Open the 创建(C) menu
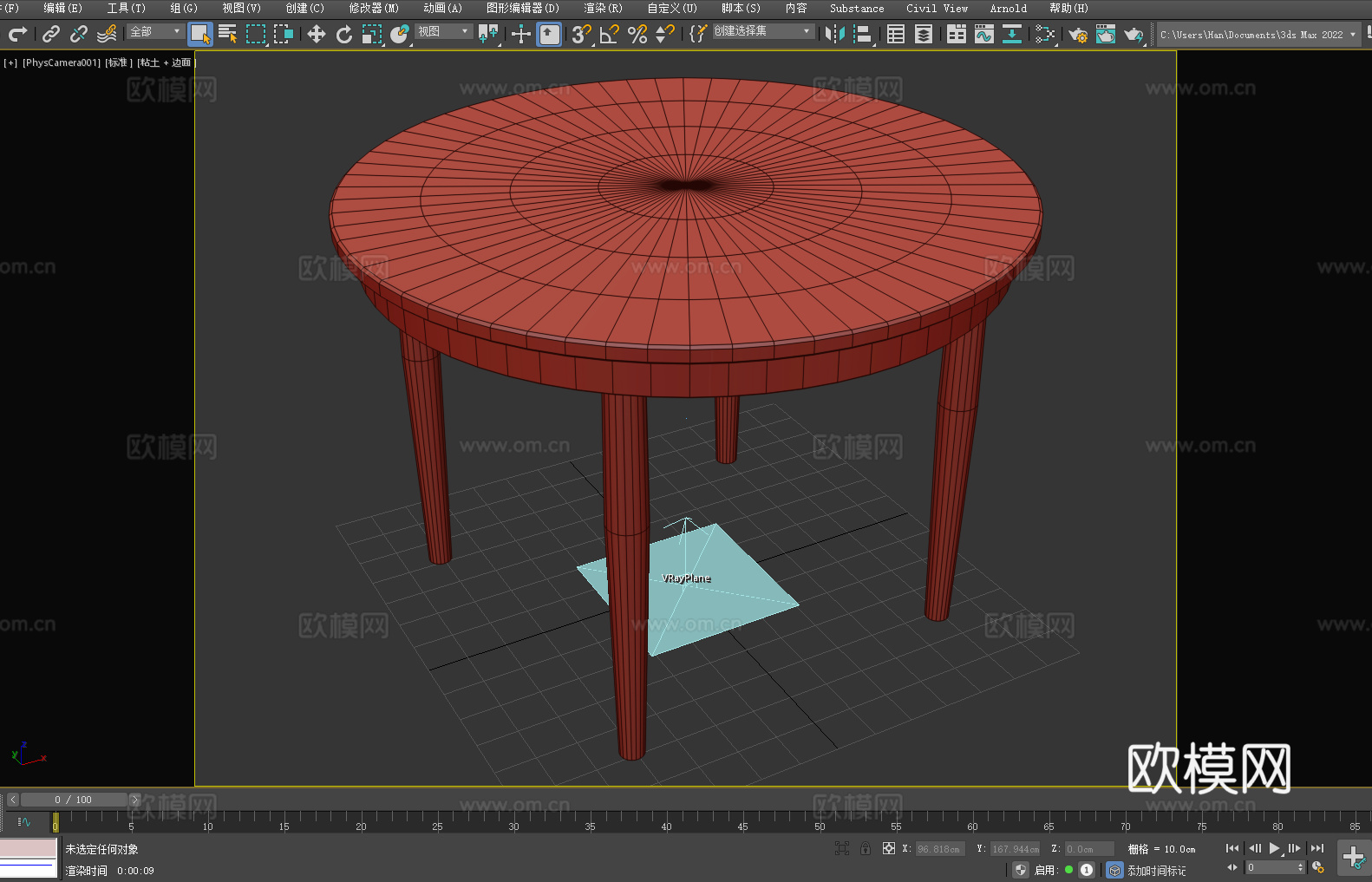 tap(304, 8)
